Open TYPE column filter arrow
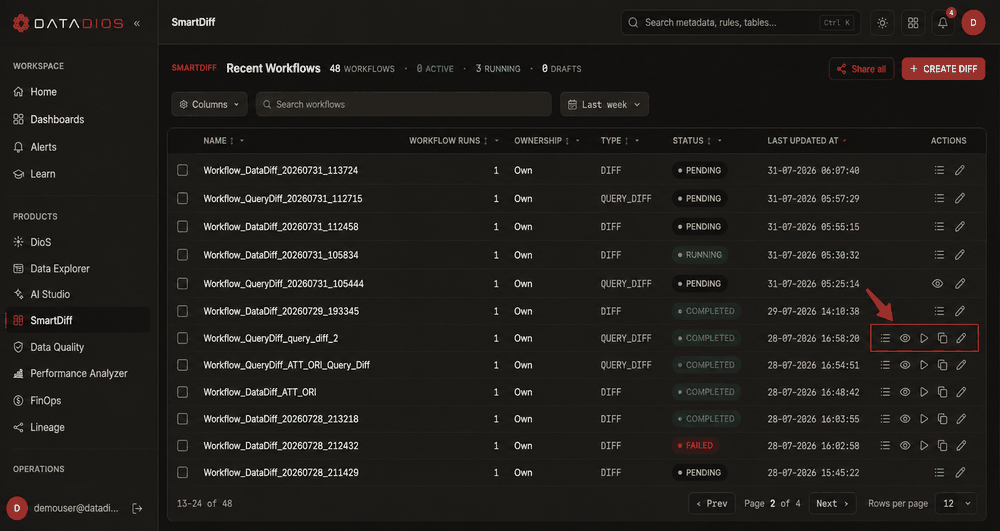This screenshot has height=531, width=1000. coord(636,141)
